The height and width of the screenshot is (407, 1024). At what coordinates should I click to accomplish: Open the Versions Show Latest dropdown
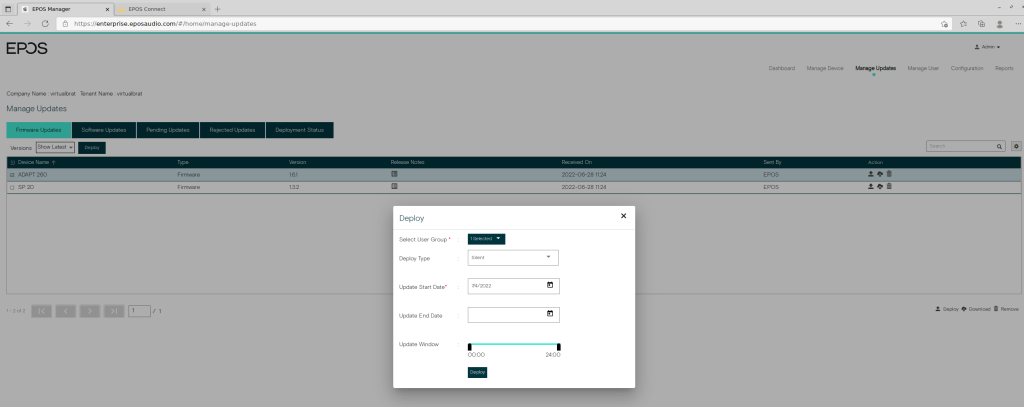pos(56,147)
